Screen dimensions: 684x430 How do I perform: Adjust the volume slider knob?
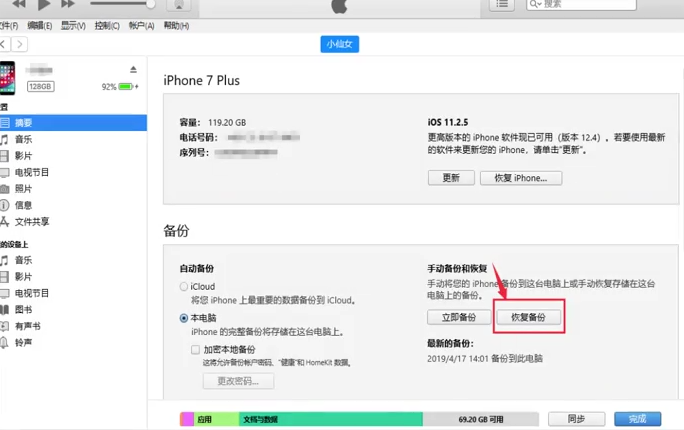pos(150,4)
